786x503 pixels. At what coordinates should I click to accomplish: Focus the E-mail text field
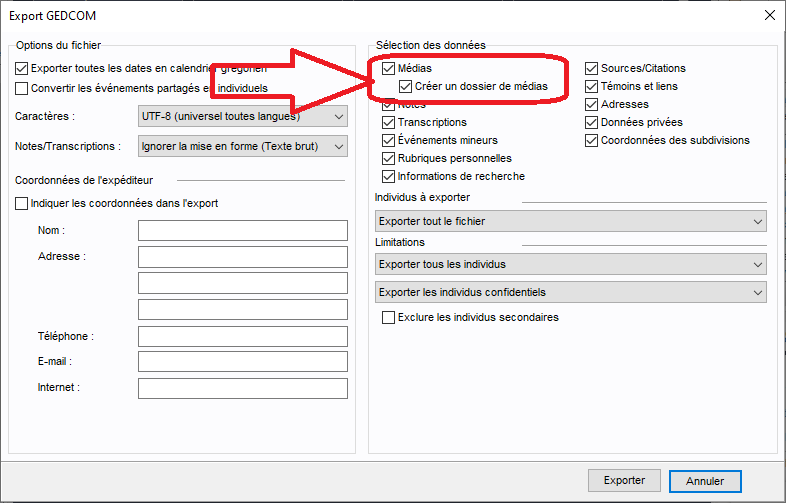(x=242, y=362)
